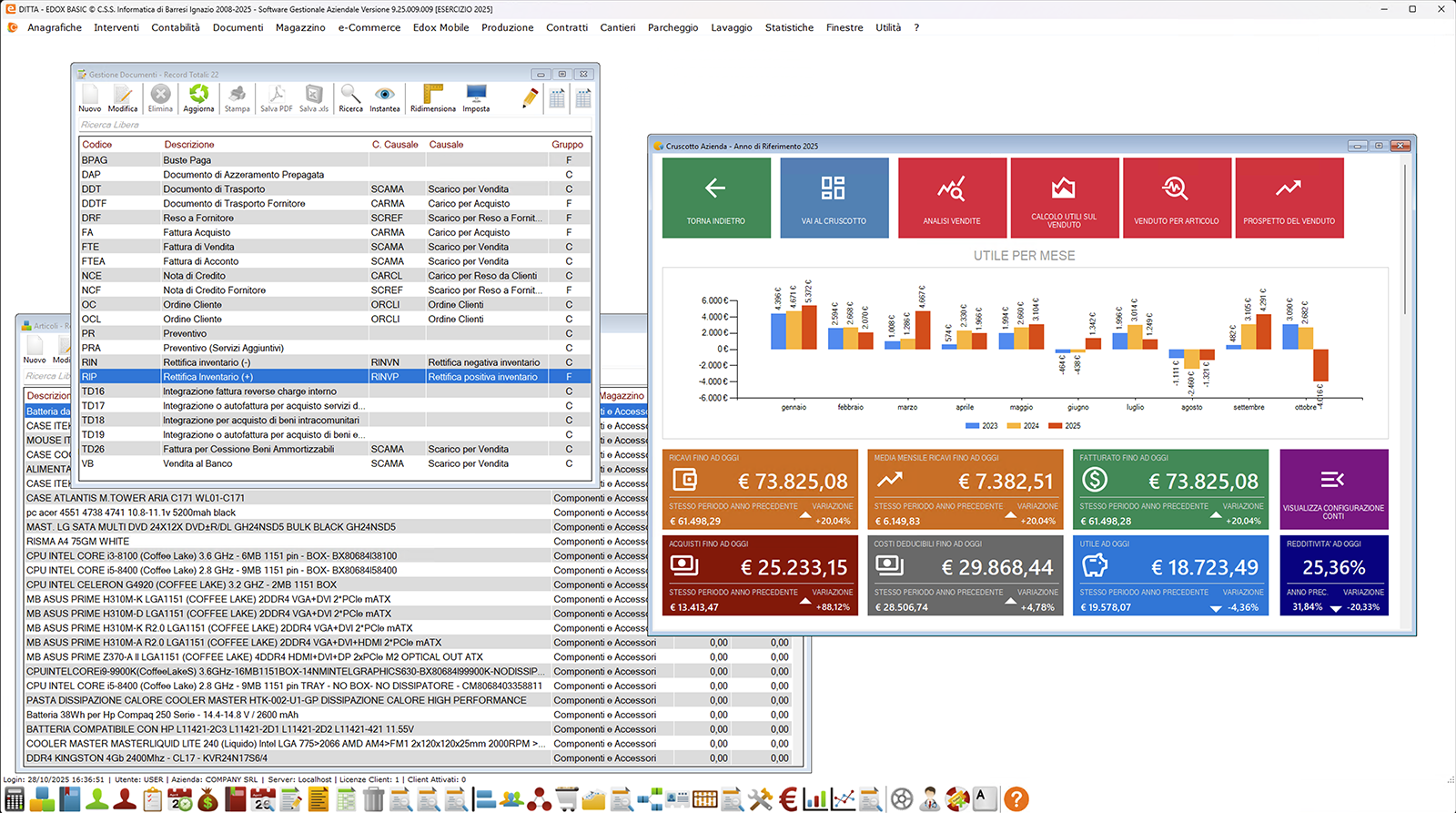Click the trash bin icon in the bottom toolbar
1456x813 pixels.
tap(373, 799)
